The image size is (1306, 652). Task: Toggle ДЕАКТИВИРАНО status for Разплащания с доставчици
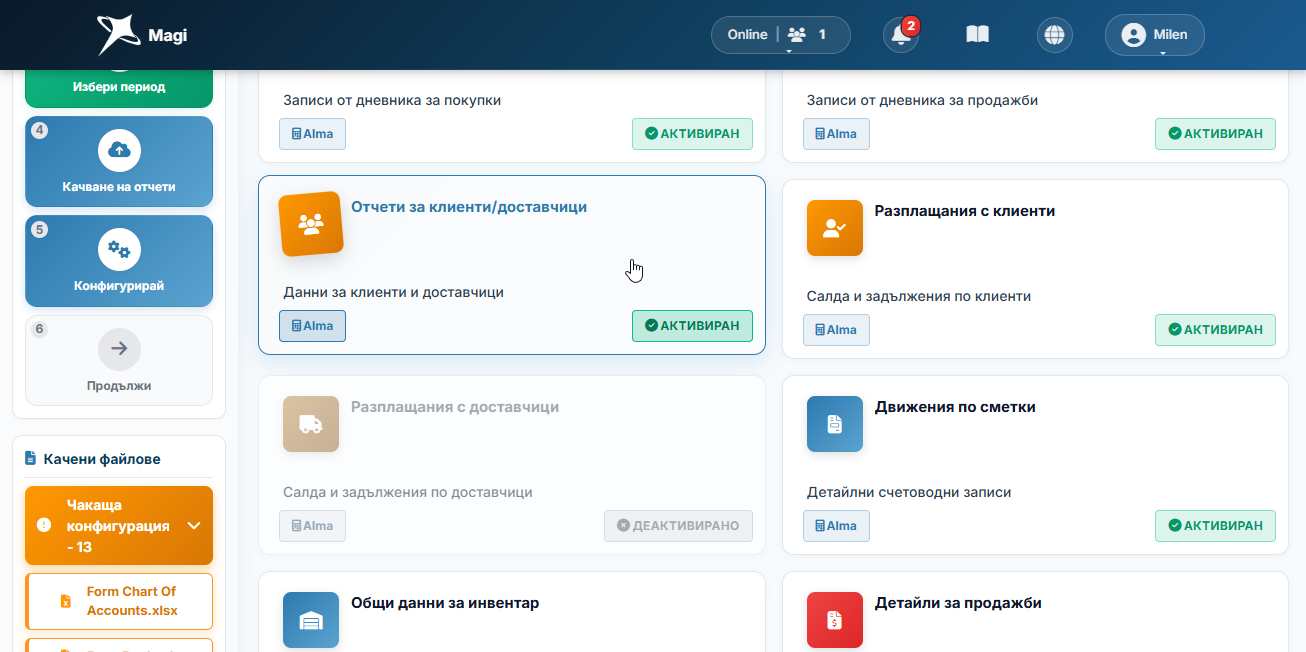point(678,526)
